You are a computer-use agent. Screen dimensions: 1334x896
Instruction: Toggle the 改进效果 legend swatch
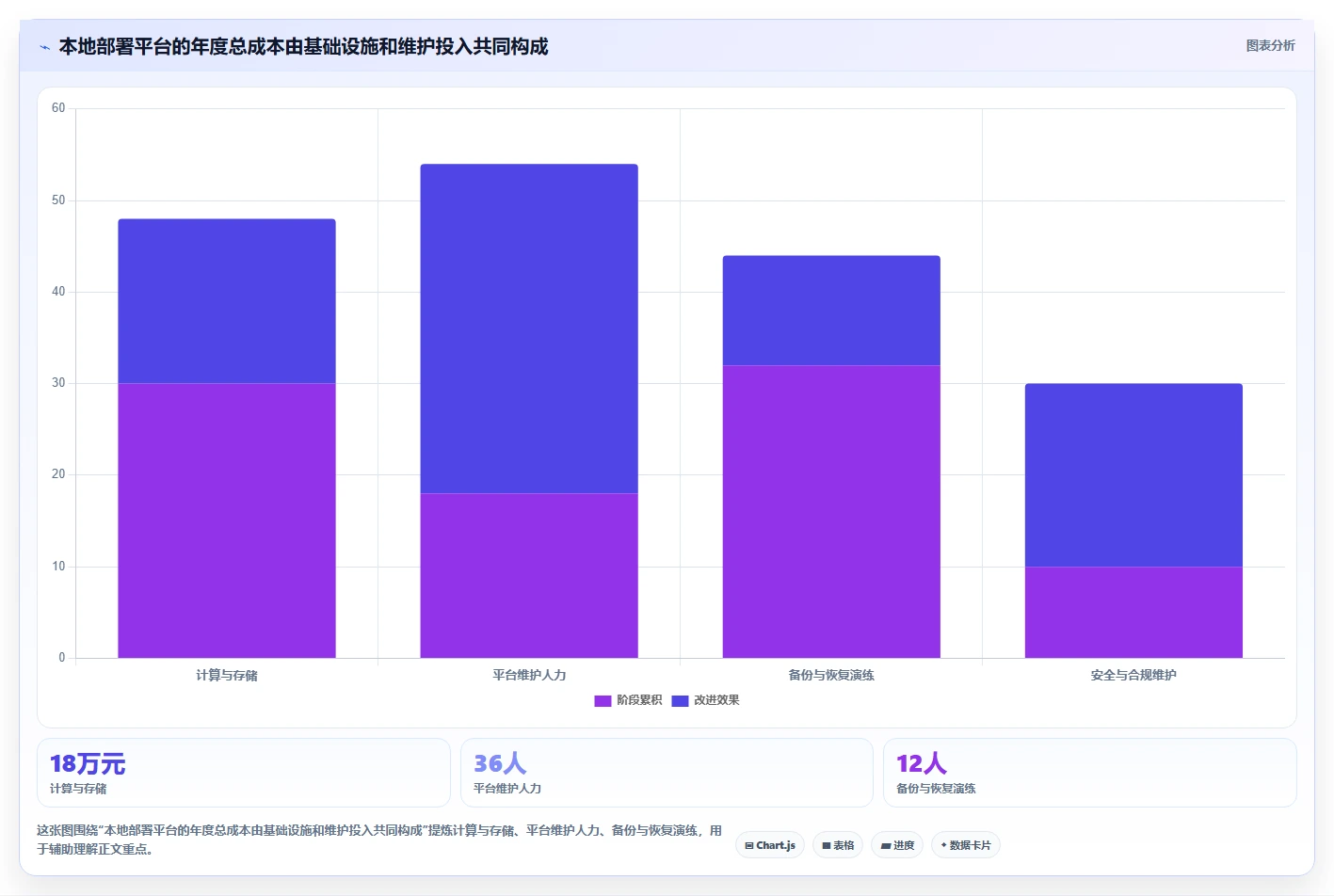680,700
